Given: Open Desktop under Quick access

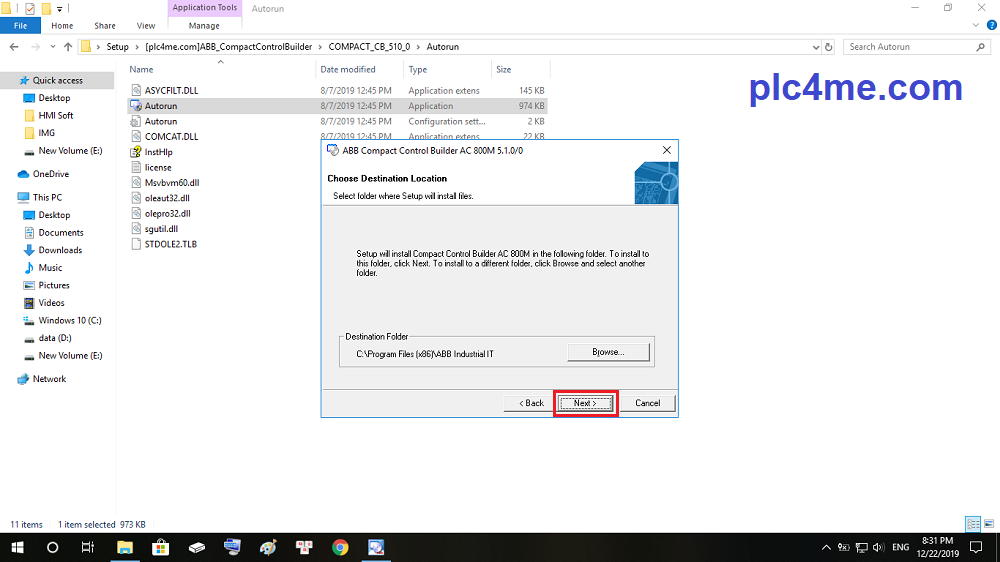Looking at the screenshot, I should coord(54,98).
